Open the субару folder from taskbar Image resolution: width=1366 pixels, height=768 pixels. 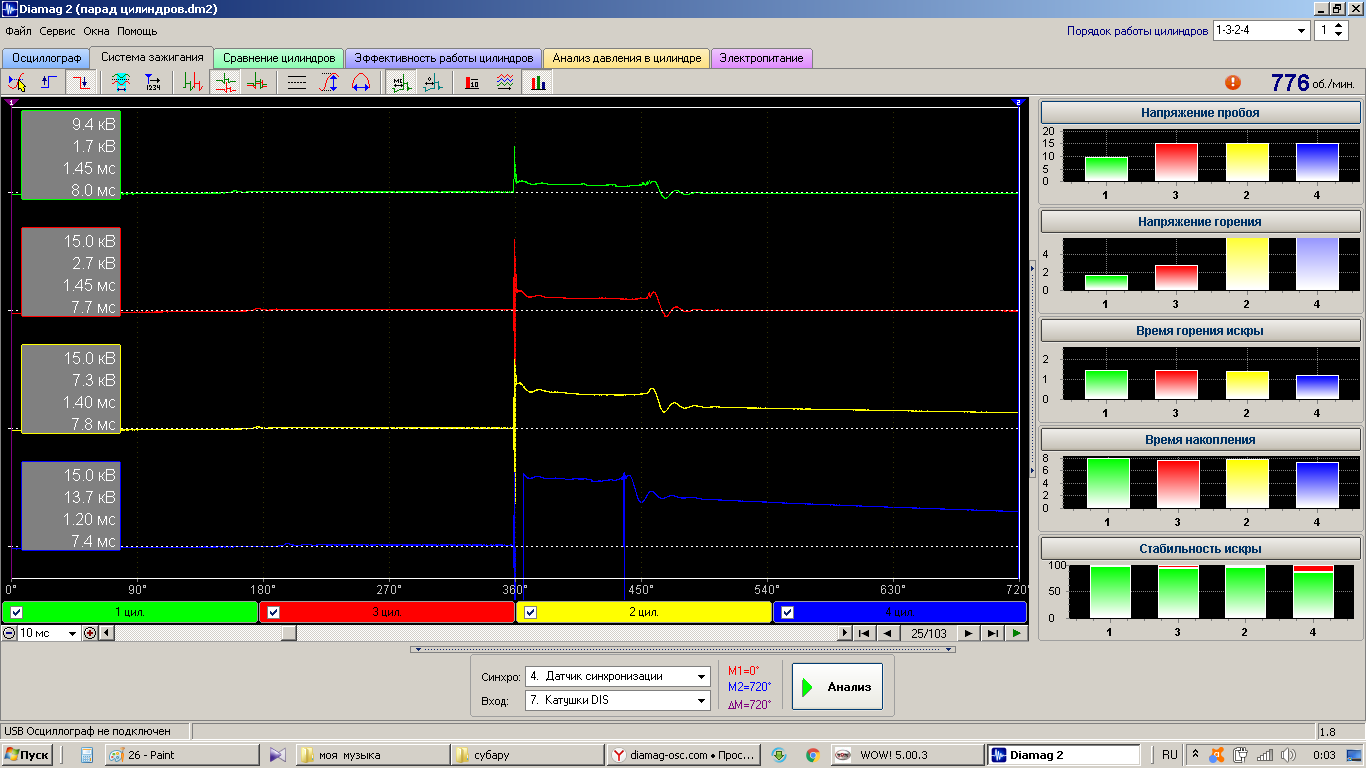530,755
